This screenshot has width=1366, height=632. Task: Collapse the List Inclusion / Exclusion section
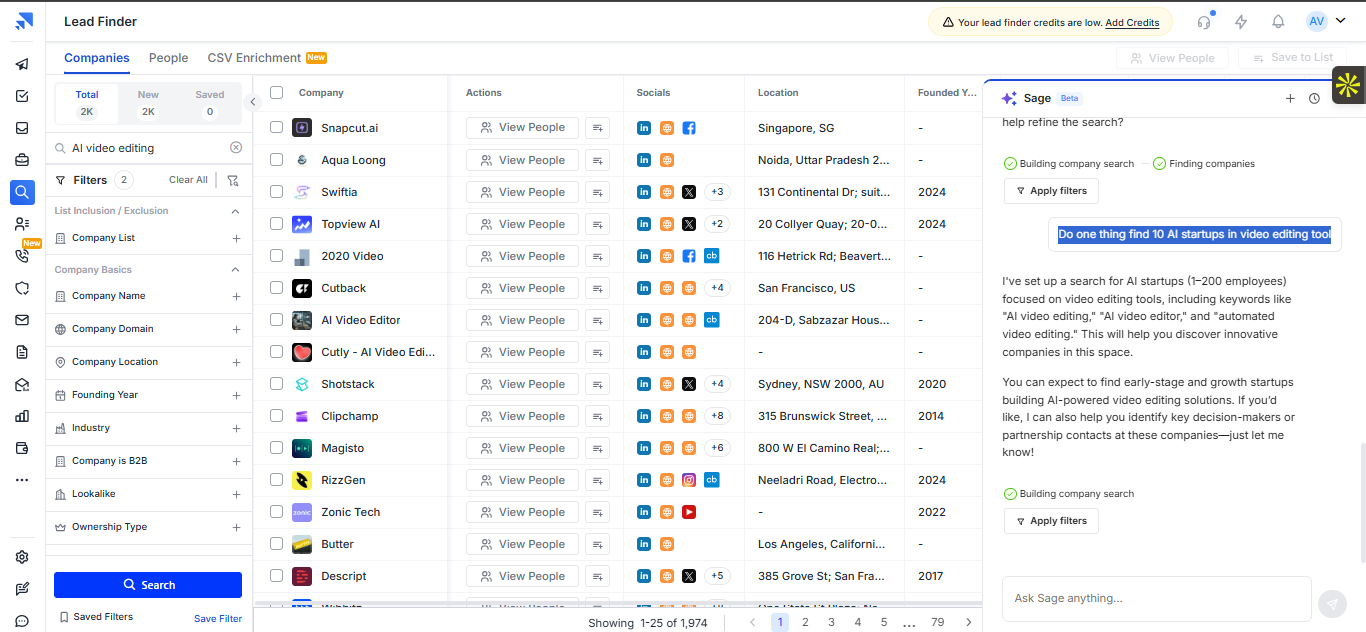click(x=236, y=211)
